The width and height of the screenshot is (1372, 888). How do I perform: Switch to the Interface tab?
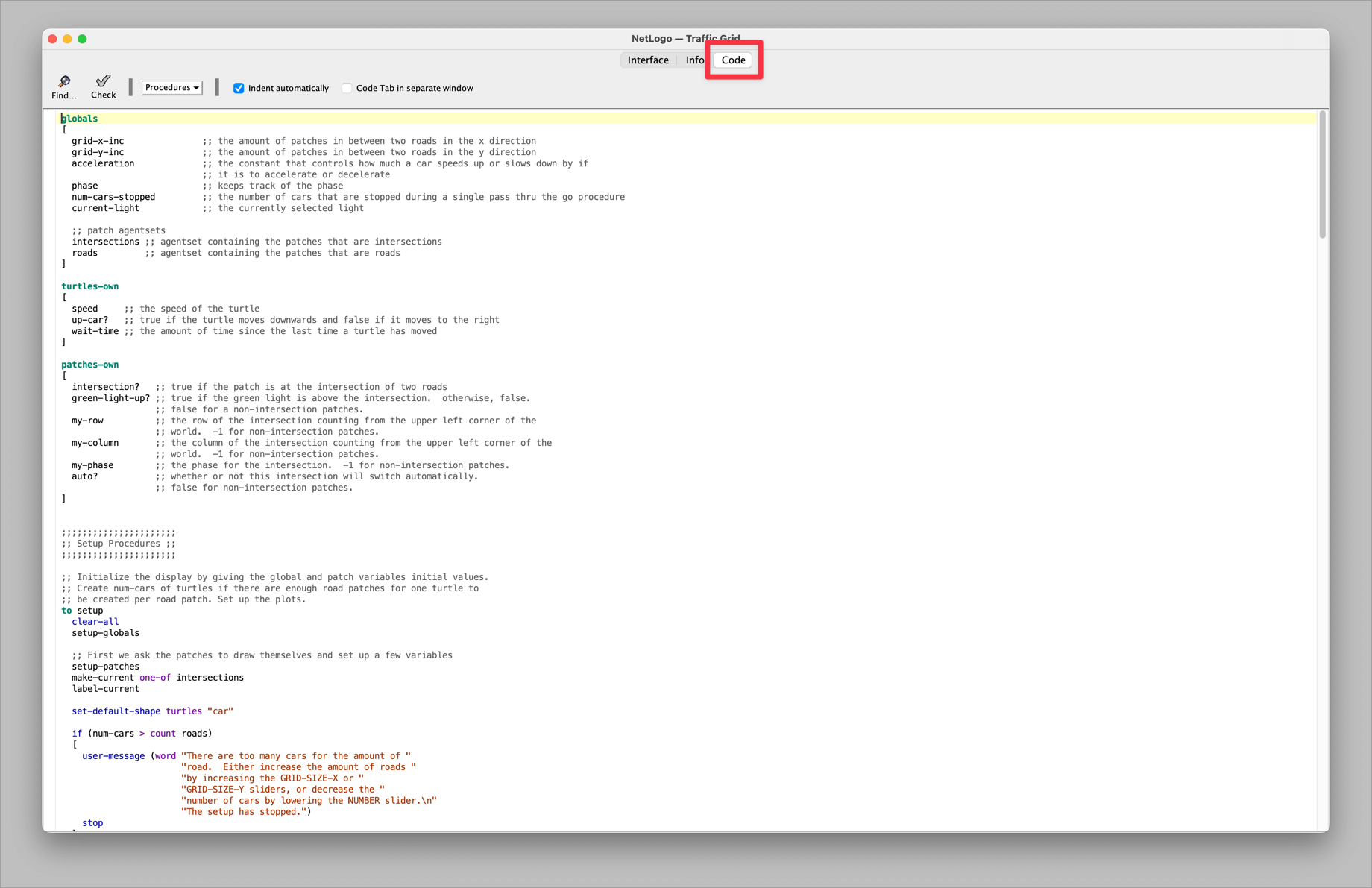pos(647,60)
